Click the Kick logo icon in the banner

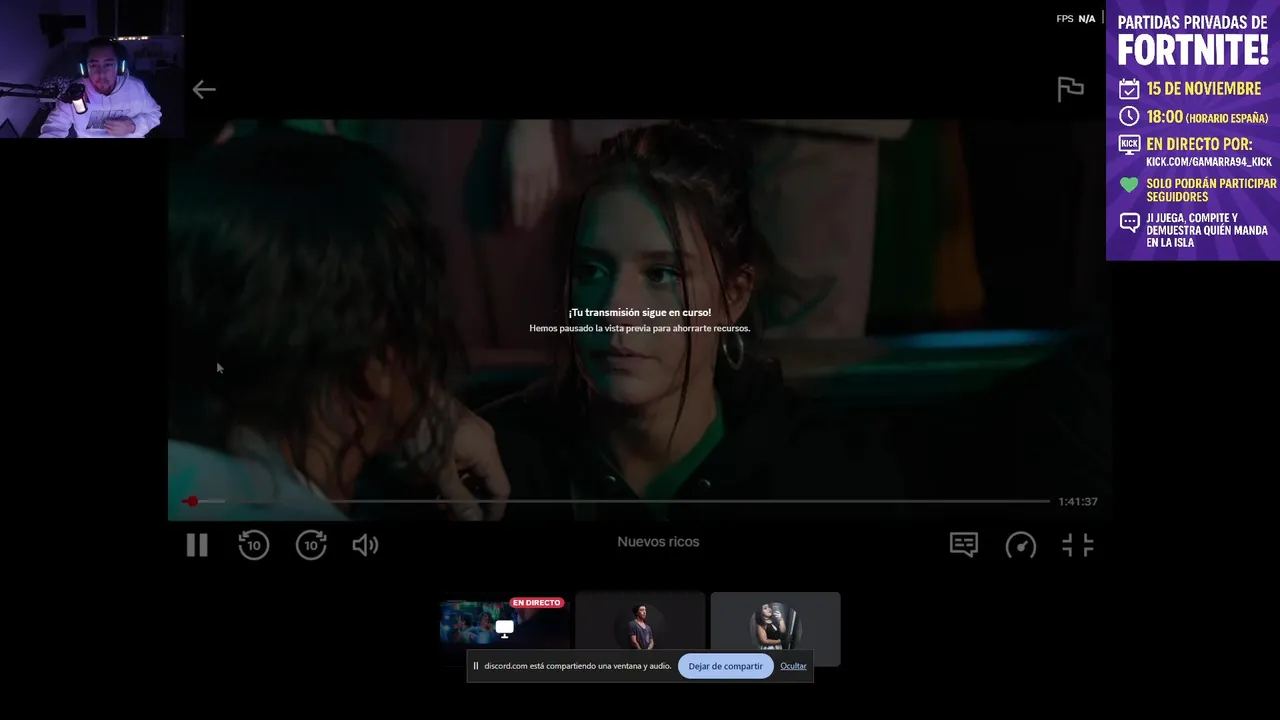[1129, 144]
